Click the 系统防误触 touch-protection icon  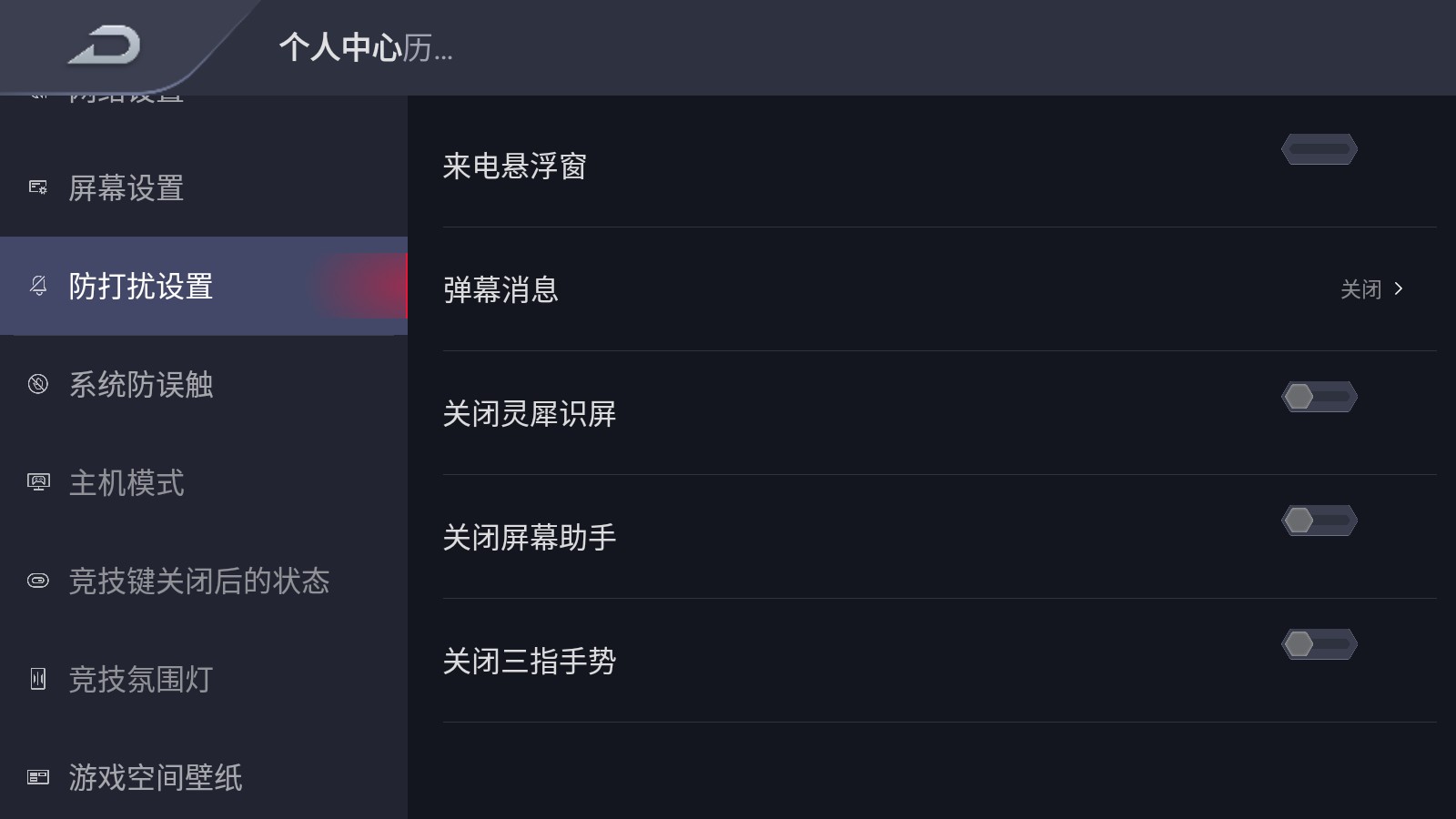(37, 385)
